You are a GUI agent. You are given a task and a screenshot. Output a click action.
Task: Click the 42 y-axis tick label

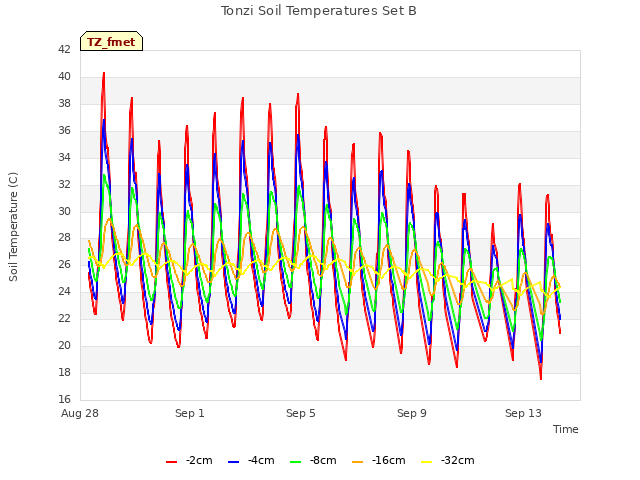point(64,49)
